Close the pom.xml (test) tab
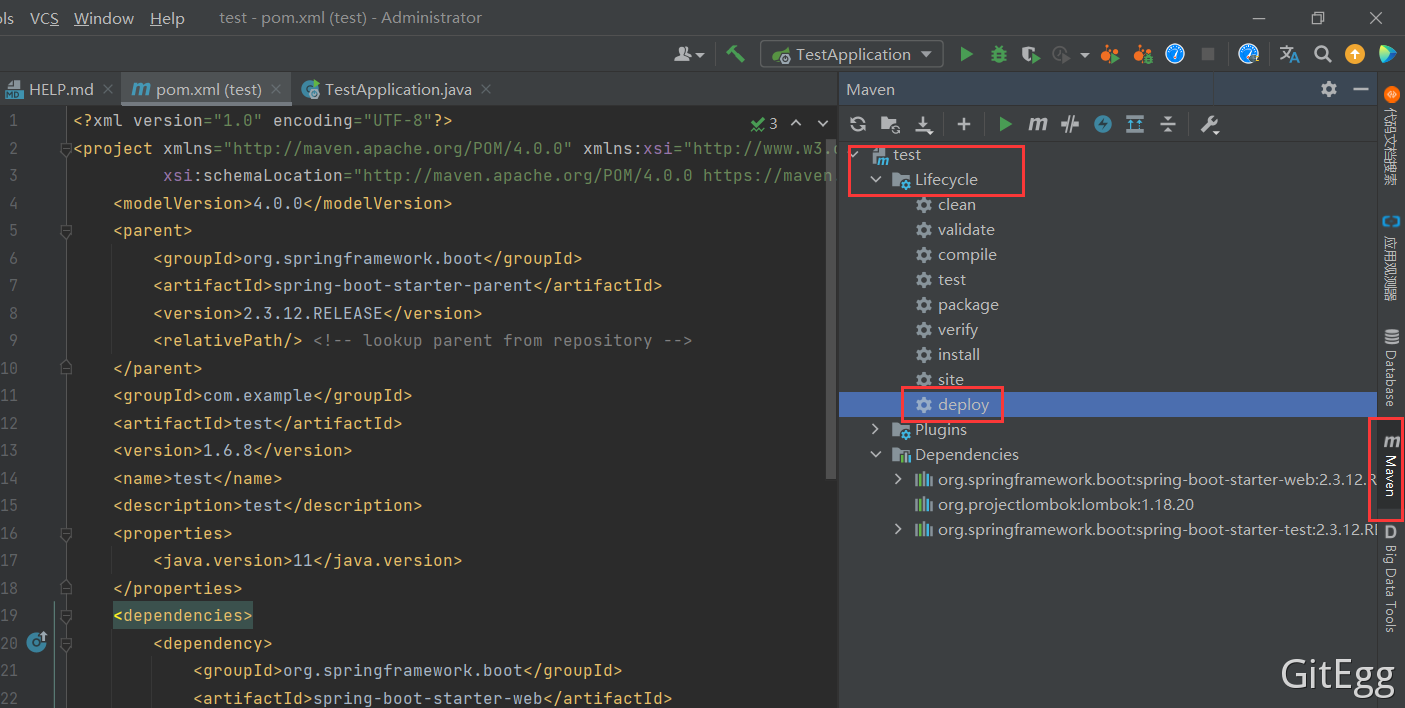Screen dimensions: 1405x708 click(277, 89)
